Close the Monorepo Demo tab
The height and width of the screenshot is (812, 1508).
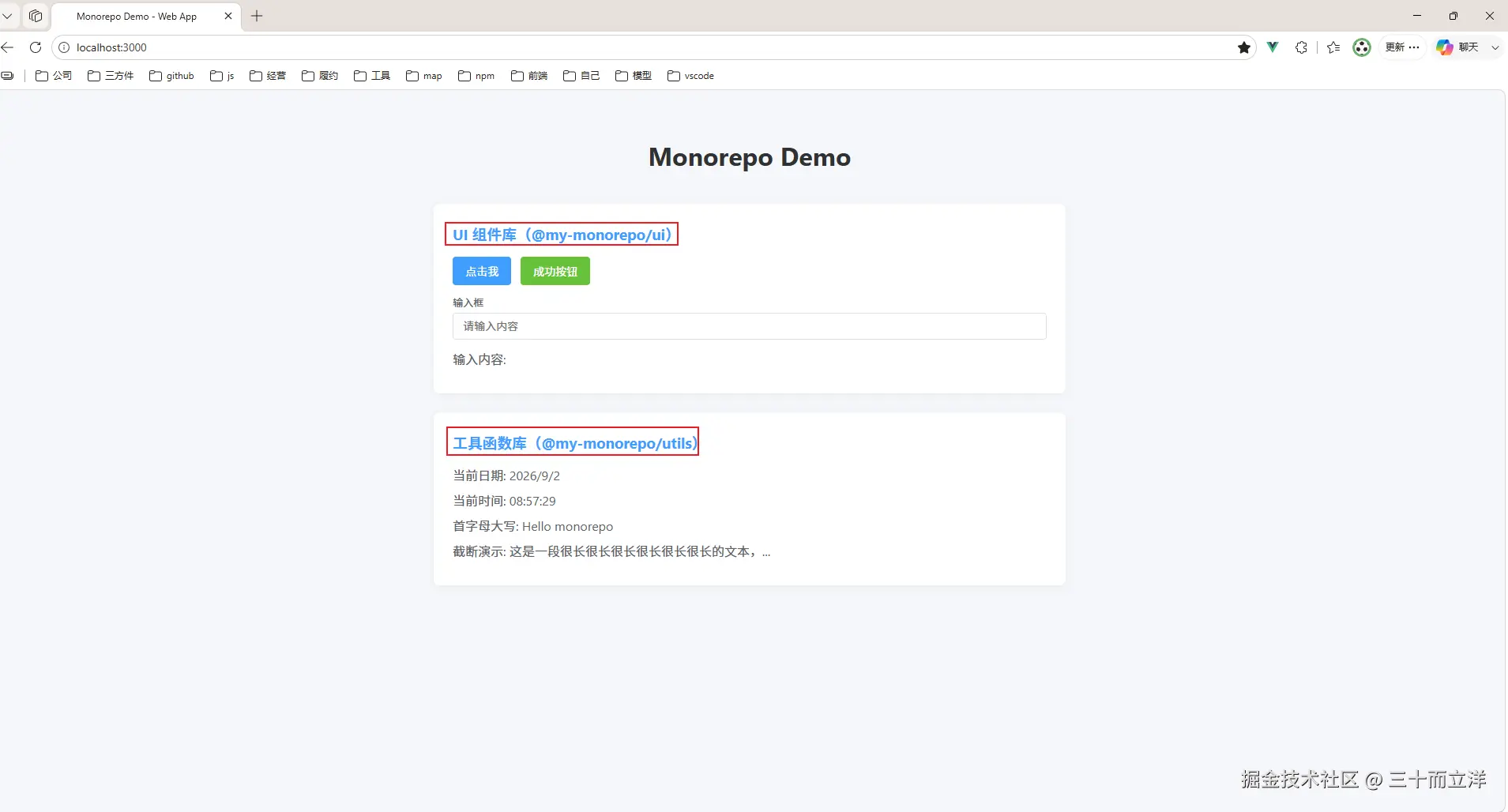[x=228, y=16]
